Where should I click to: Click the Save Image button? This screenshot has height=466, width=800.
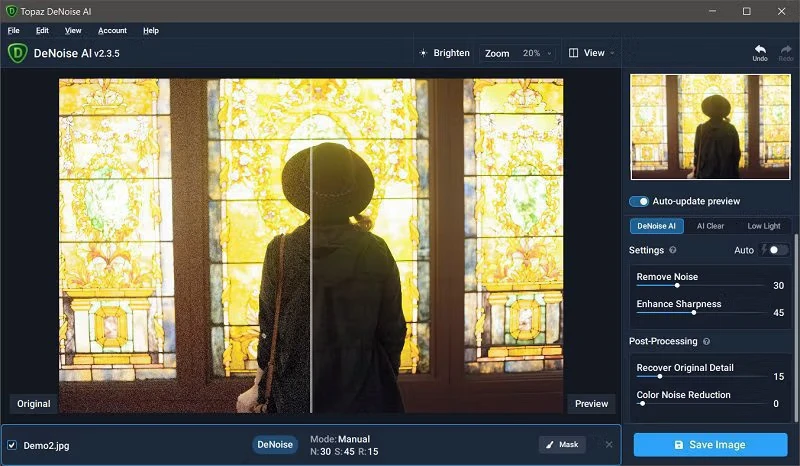(710, 444)
